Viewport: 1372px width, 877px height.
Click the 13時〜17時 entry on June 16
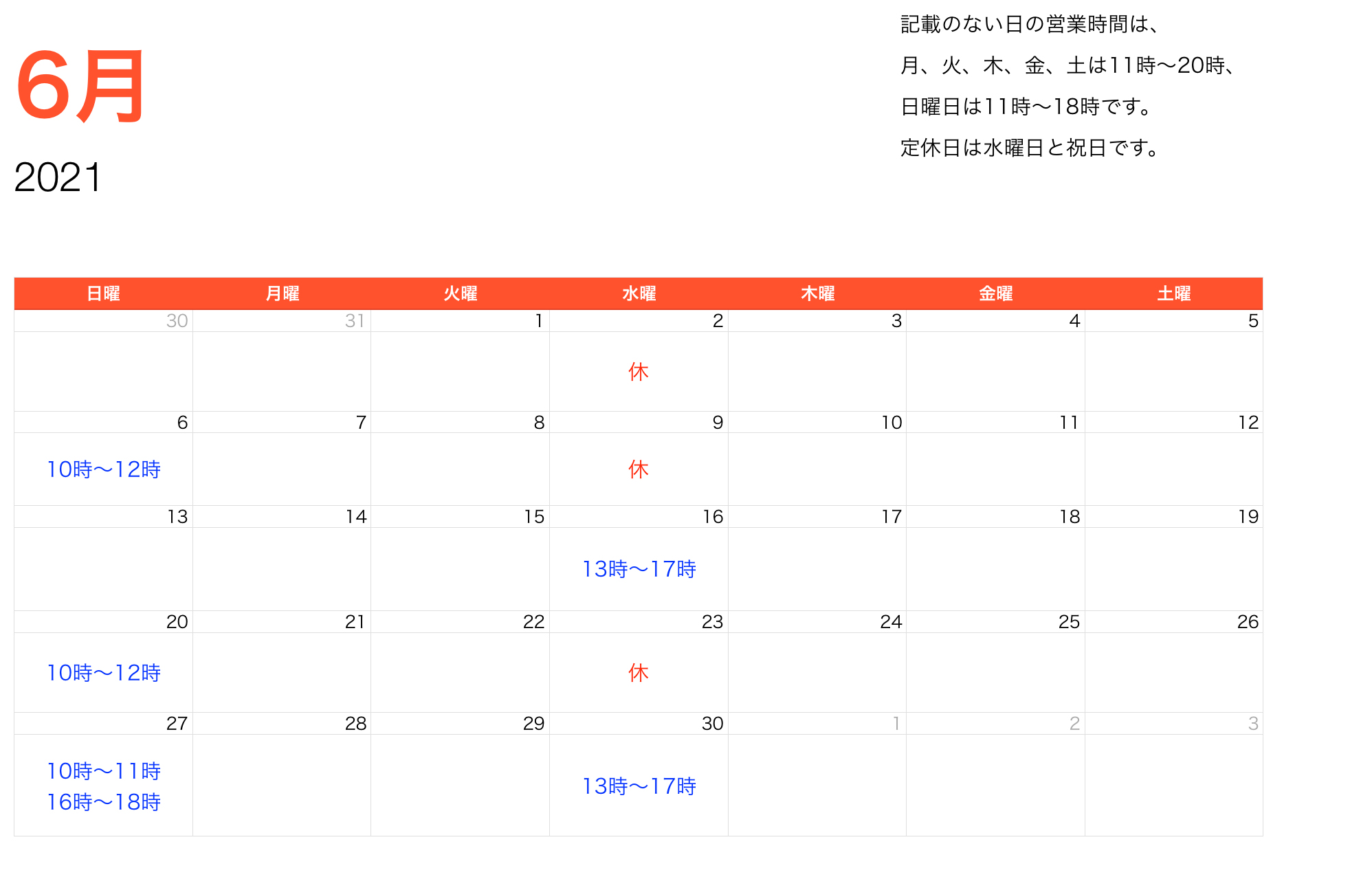pos(639,569)
